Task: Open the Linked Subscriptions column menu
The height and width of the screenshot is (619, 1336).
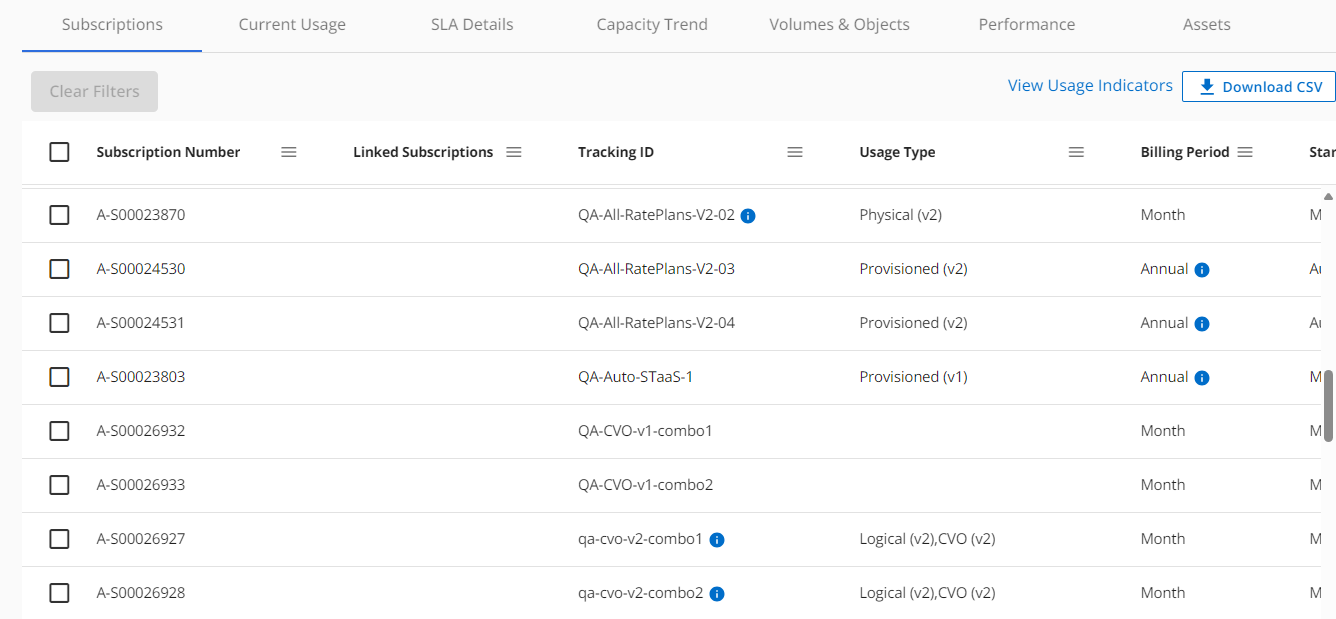Action: pyautogui.click(x=514, y=152)
